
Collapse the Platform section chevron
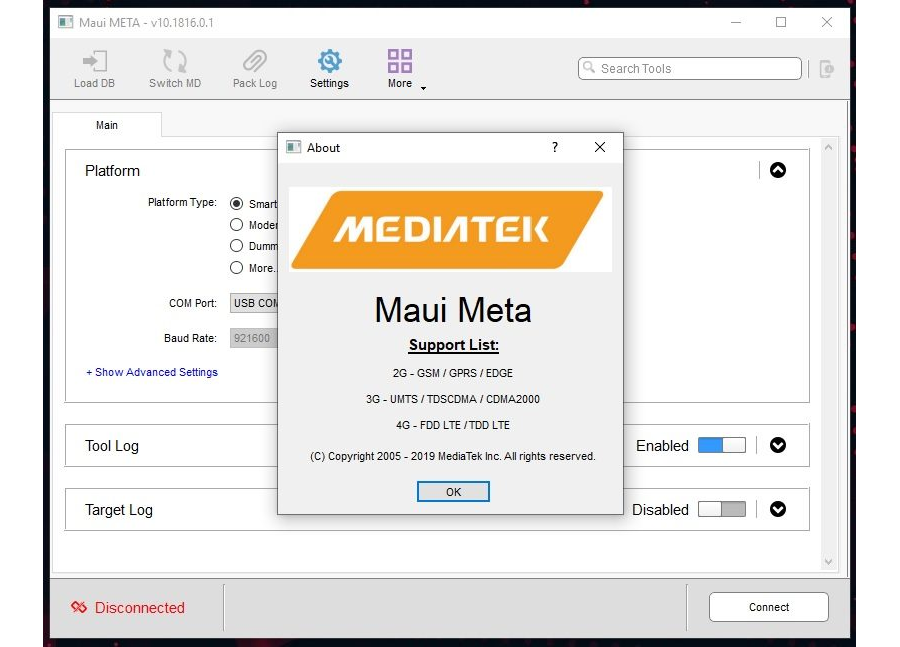tap(778, 170)
